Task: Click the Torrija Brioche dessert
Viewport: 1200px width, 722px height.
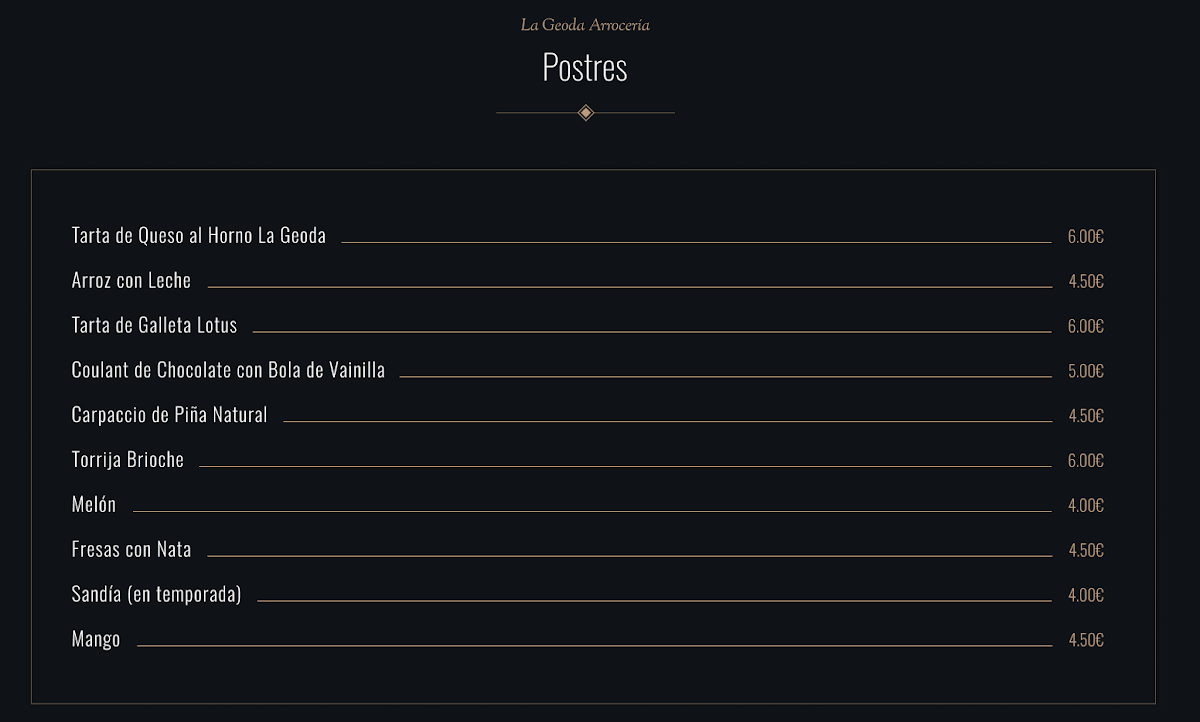Action: point(128,460)
